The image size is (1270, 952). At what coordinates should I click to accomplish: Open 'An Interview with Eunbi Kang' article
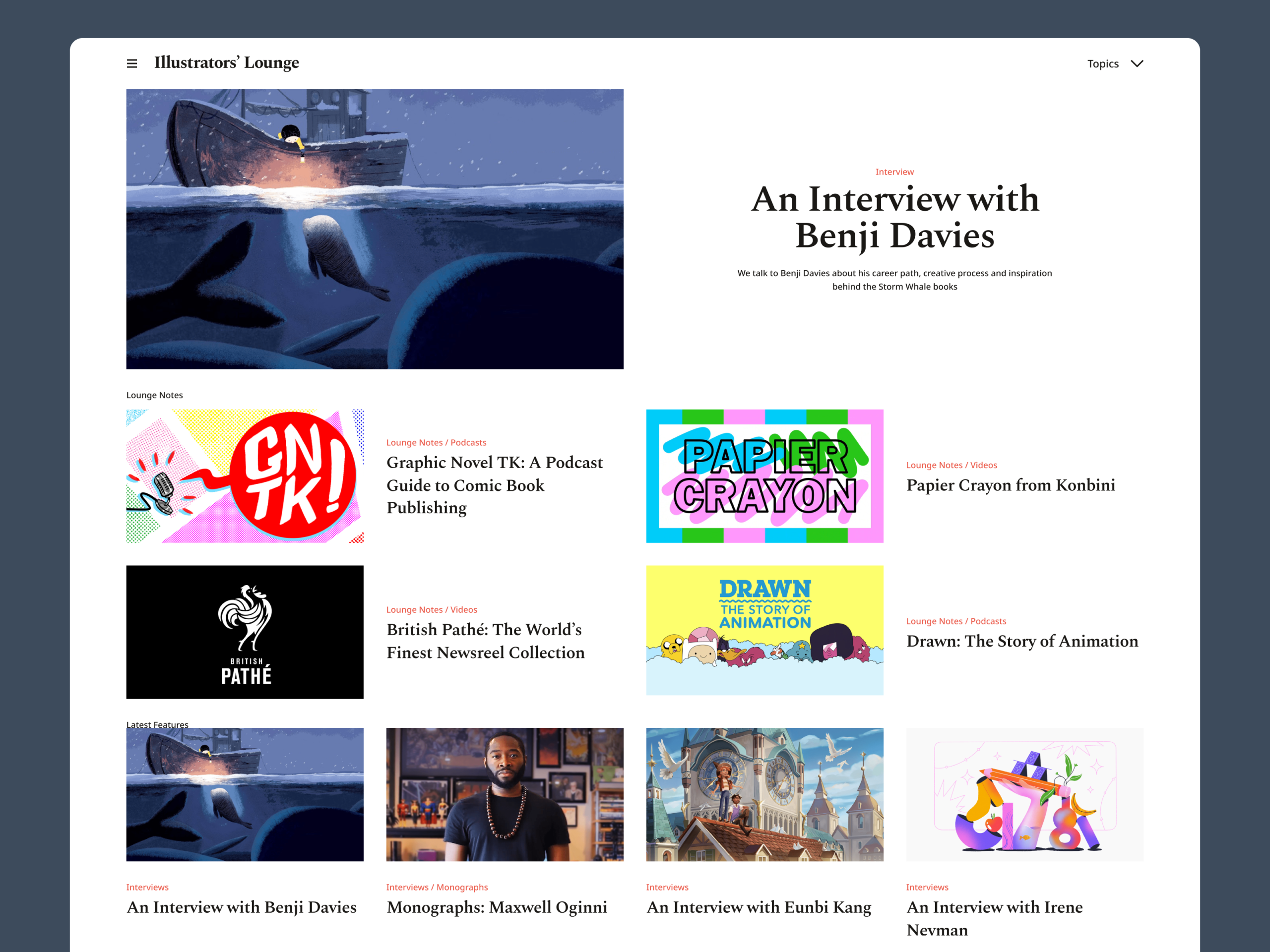click(x=759, y=908)
